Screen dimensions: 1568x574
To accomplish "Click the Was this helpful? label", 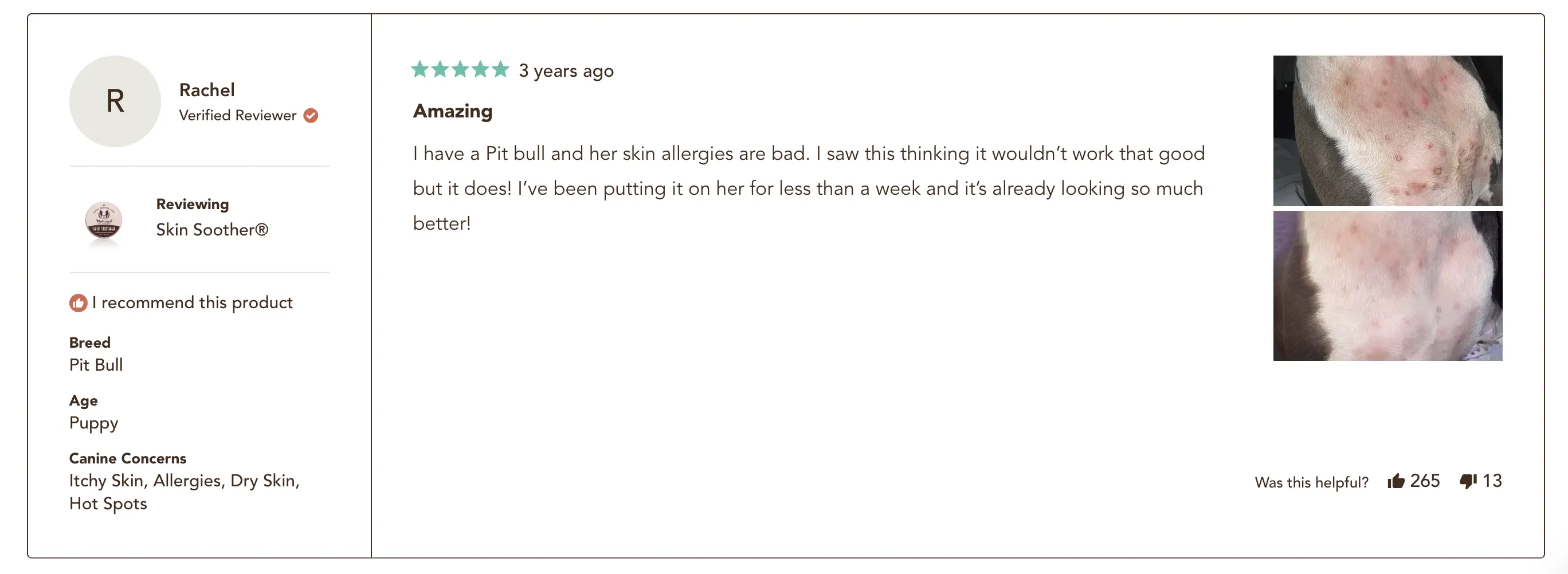I will pyautogui.click(x=1312, y=483).
